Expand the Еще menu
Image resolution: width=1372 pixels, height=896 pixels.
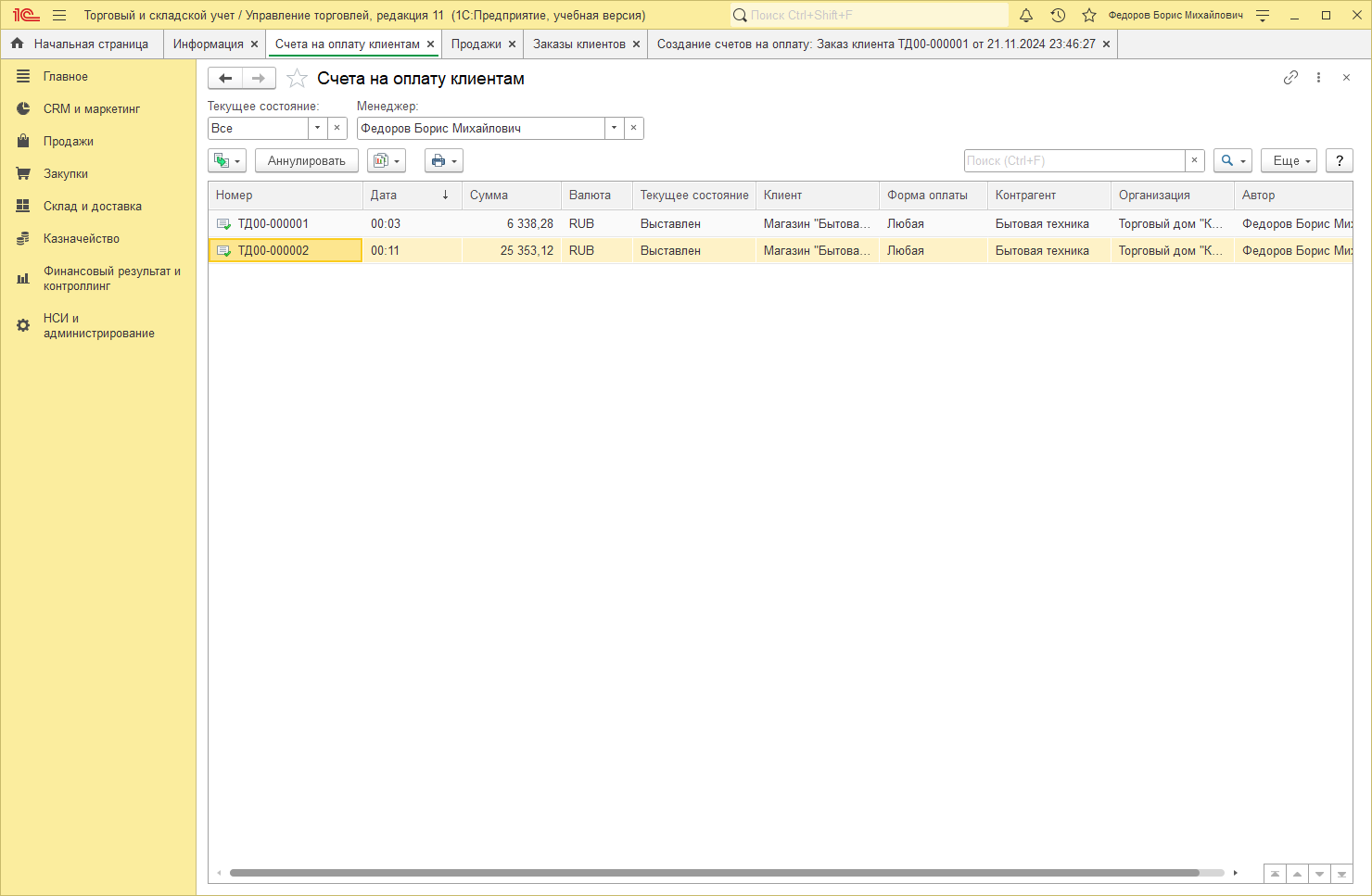coord(1289,160)
